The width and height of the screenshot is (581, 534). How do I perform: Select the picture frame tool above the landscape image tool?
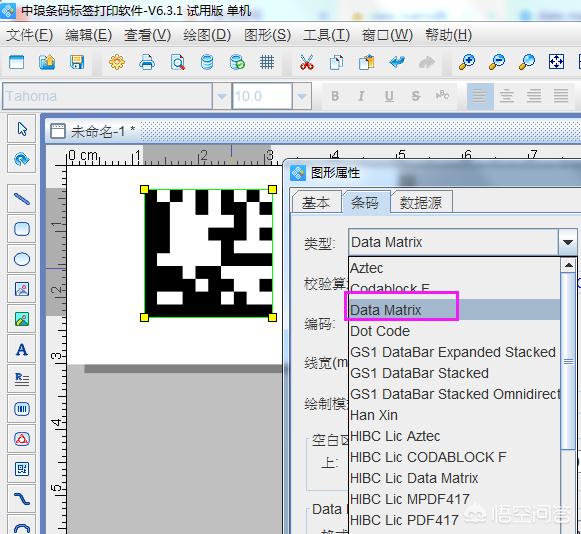pos(22,289)
